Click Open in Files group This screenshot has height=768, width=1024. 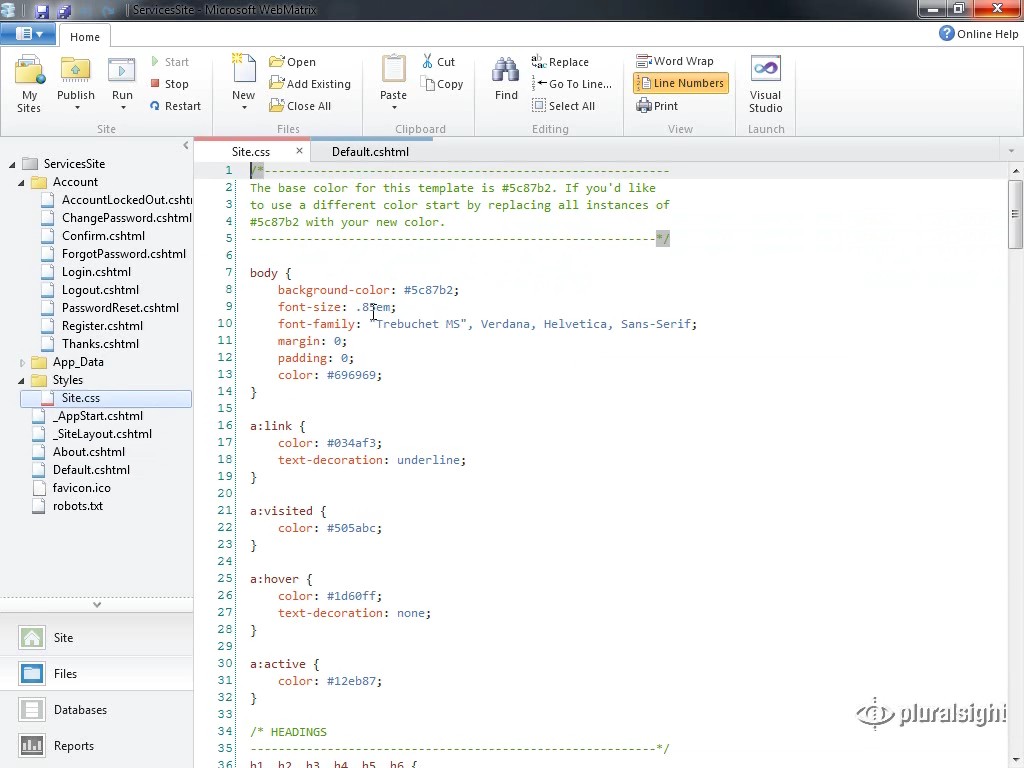(293, 61)
